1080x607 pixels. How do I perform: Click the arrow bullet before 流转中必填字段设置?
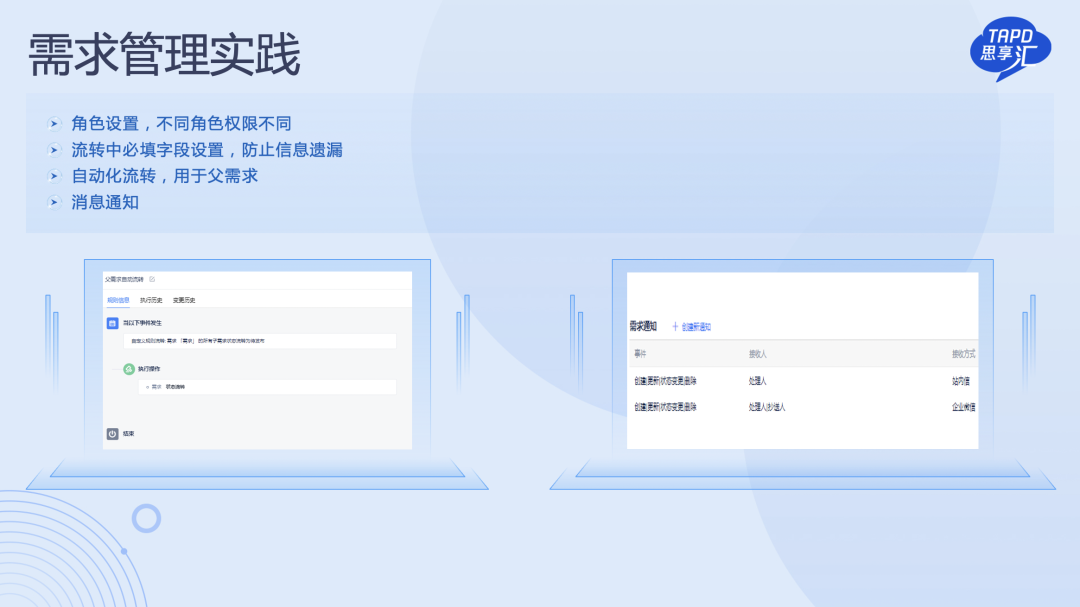tap(54, 150)
